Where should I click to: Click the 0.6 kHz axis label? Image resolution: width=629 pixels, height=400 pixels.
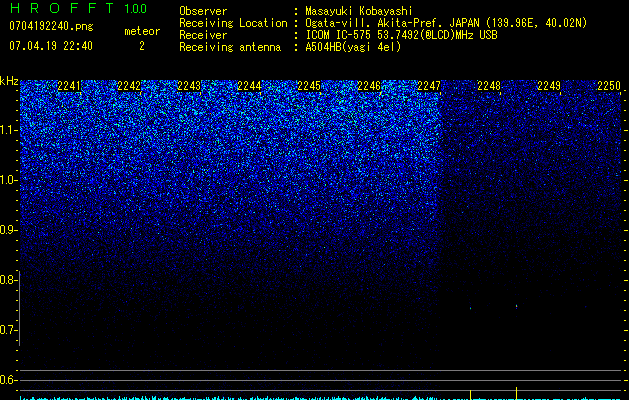(x=9, y=380)
